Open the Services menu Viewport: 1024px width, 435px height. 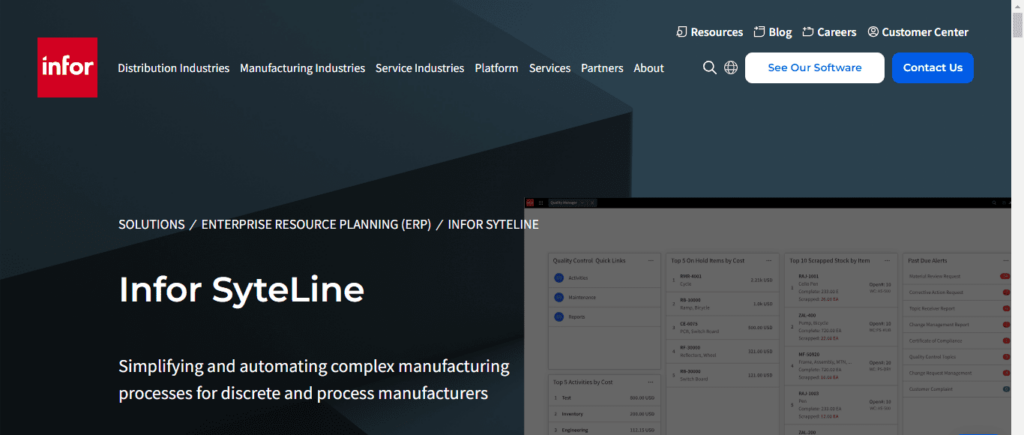(550, 68)
